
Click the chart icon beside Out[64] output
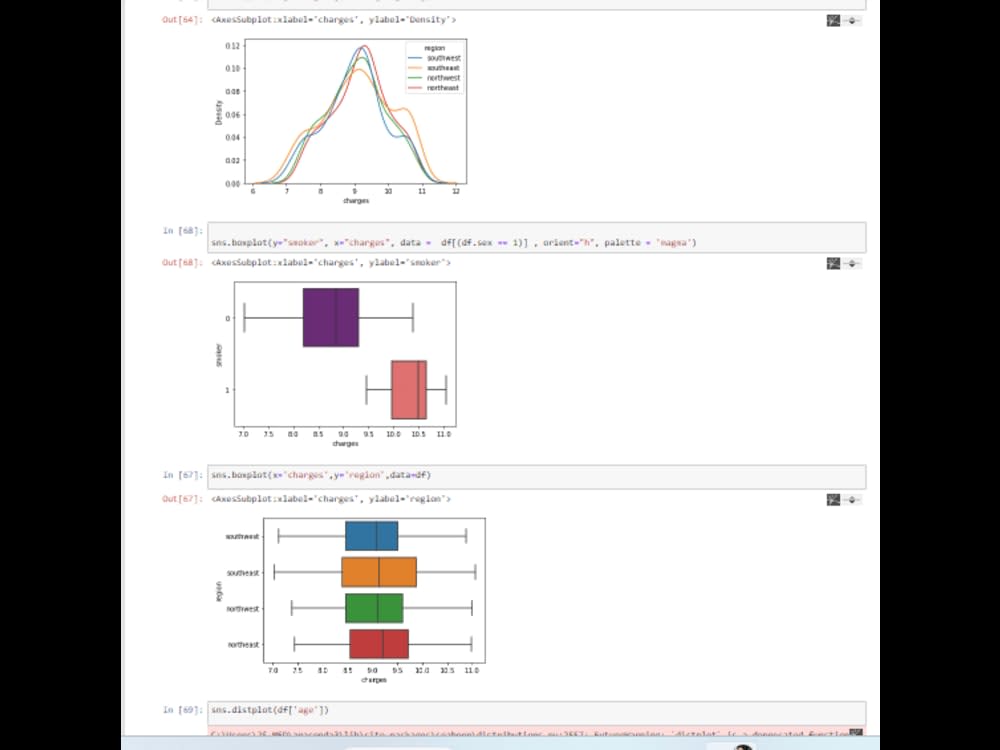833,20
